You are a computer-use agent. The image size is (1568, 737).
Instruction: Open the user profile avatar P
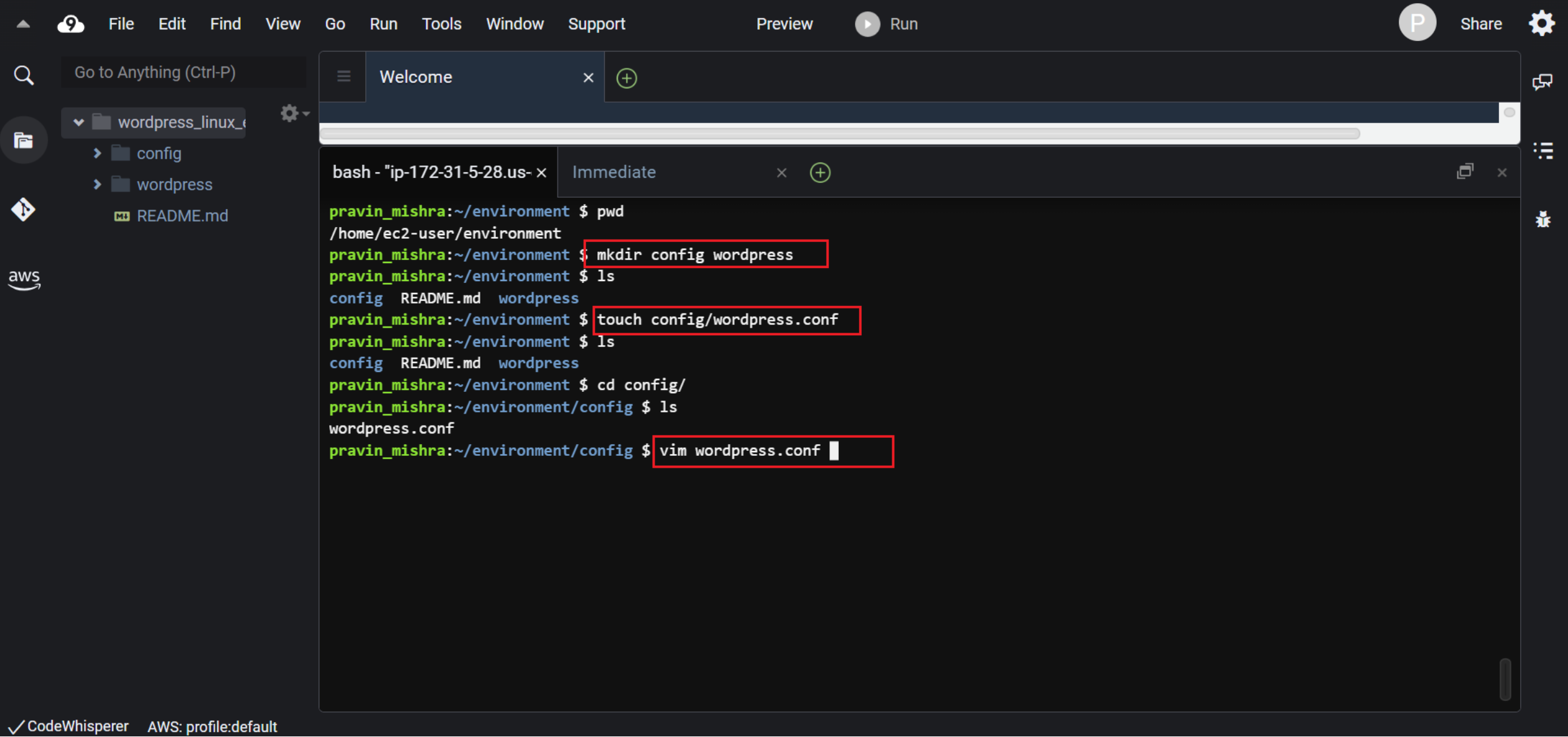tap(1417, 22)
